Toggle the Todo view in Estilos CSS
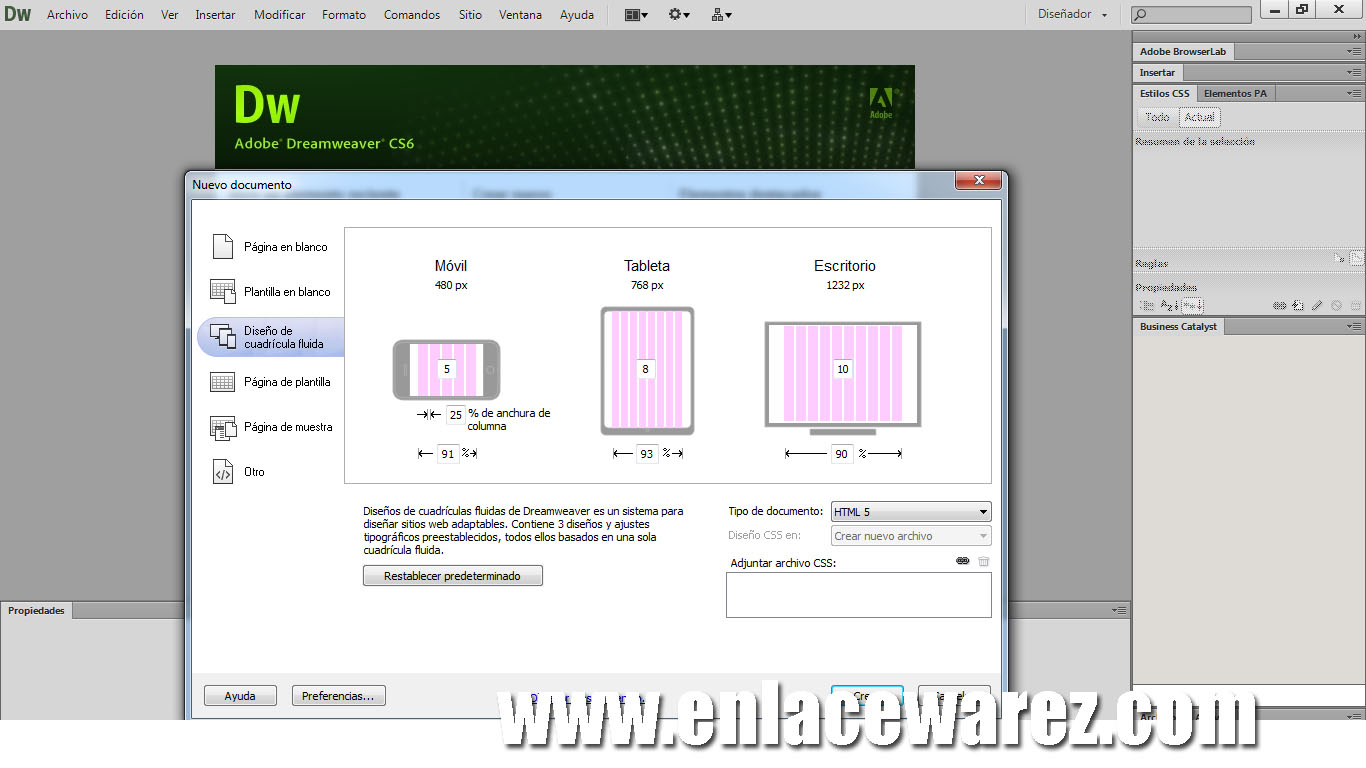 tap(1157, 117)
